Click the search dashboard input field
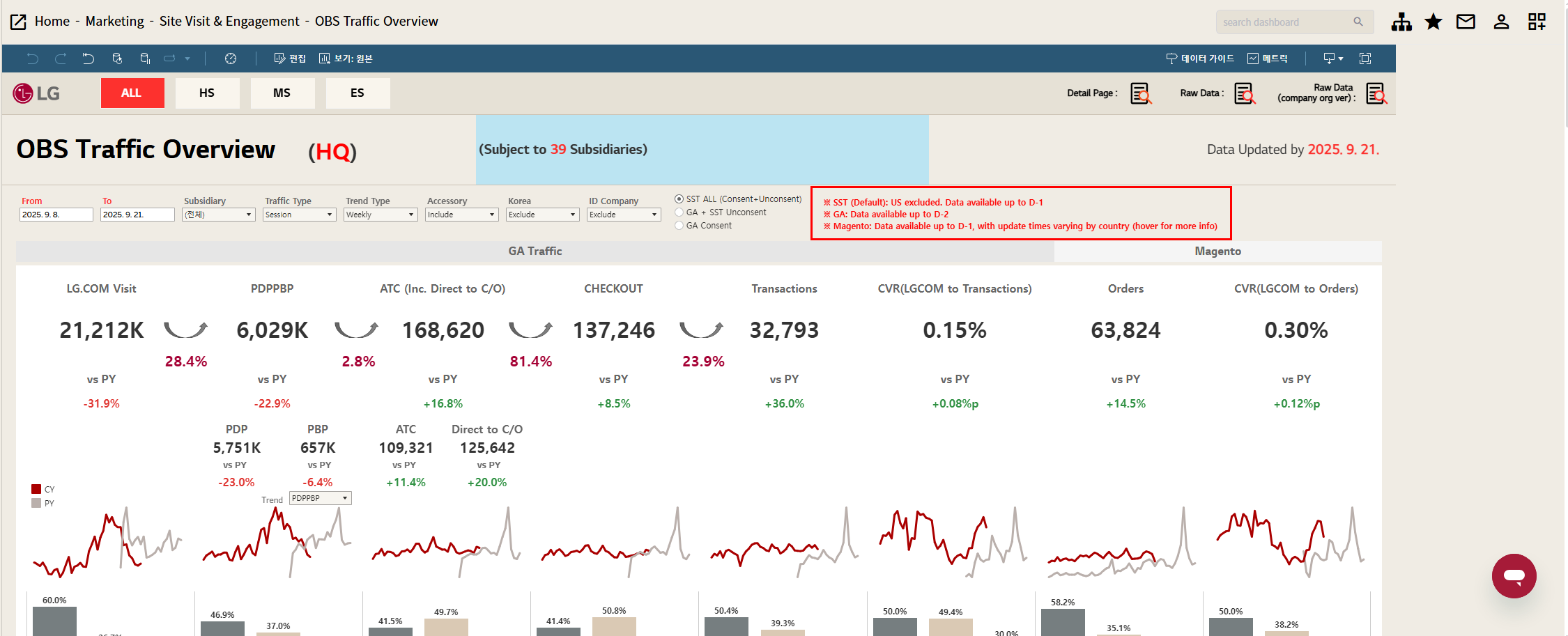The width and height of the screenshot is (1568, 636). tap(1286, 22)
